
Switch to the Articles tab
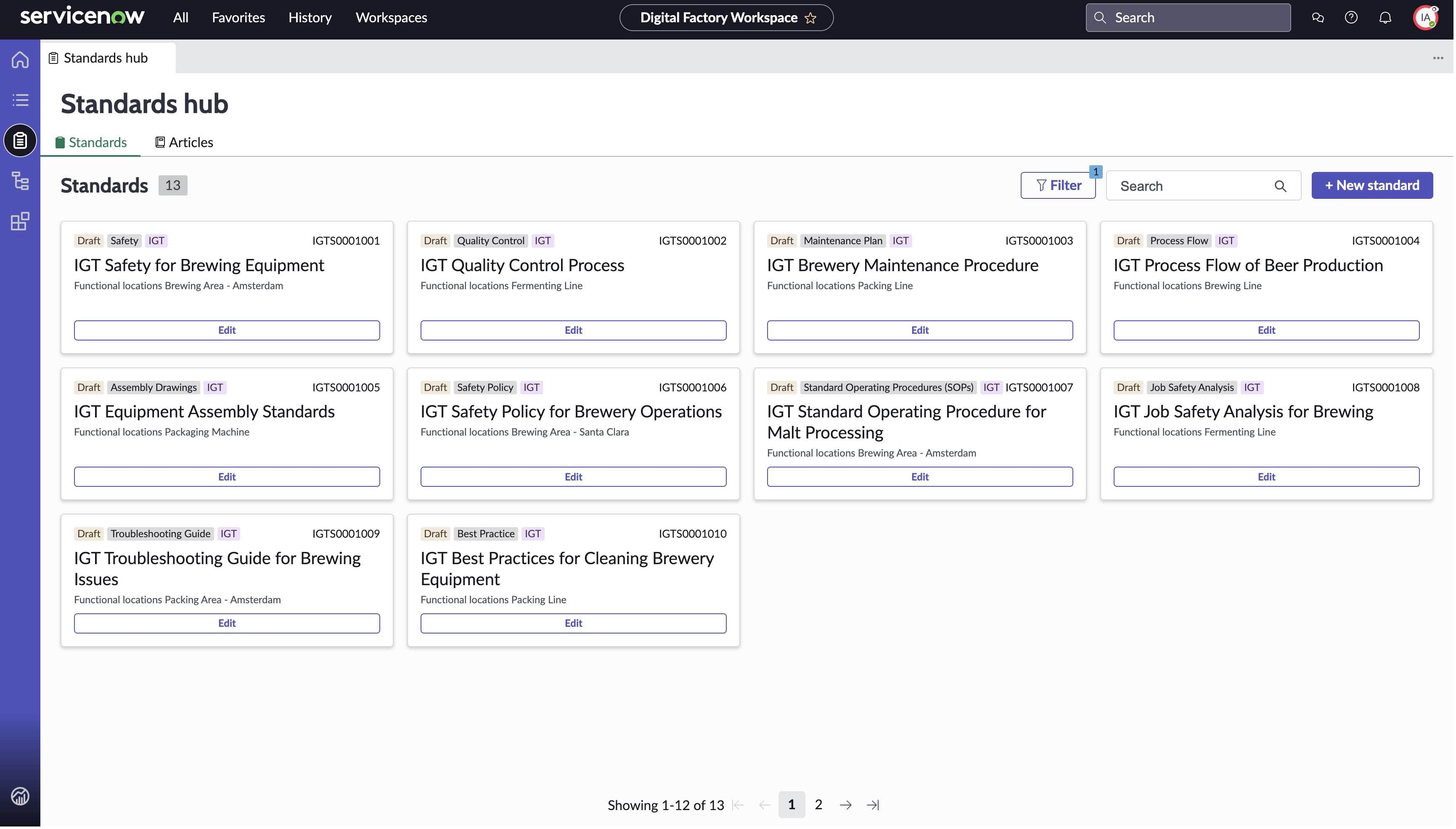pyautogui.click(x=184, y=143)
